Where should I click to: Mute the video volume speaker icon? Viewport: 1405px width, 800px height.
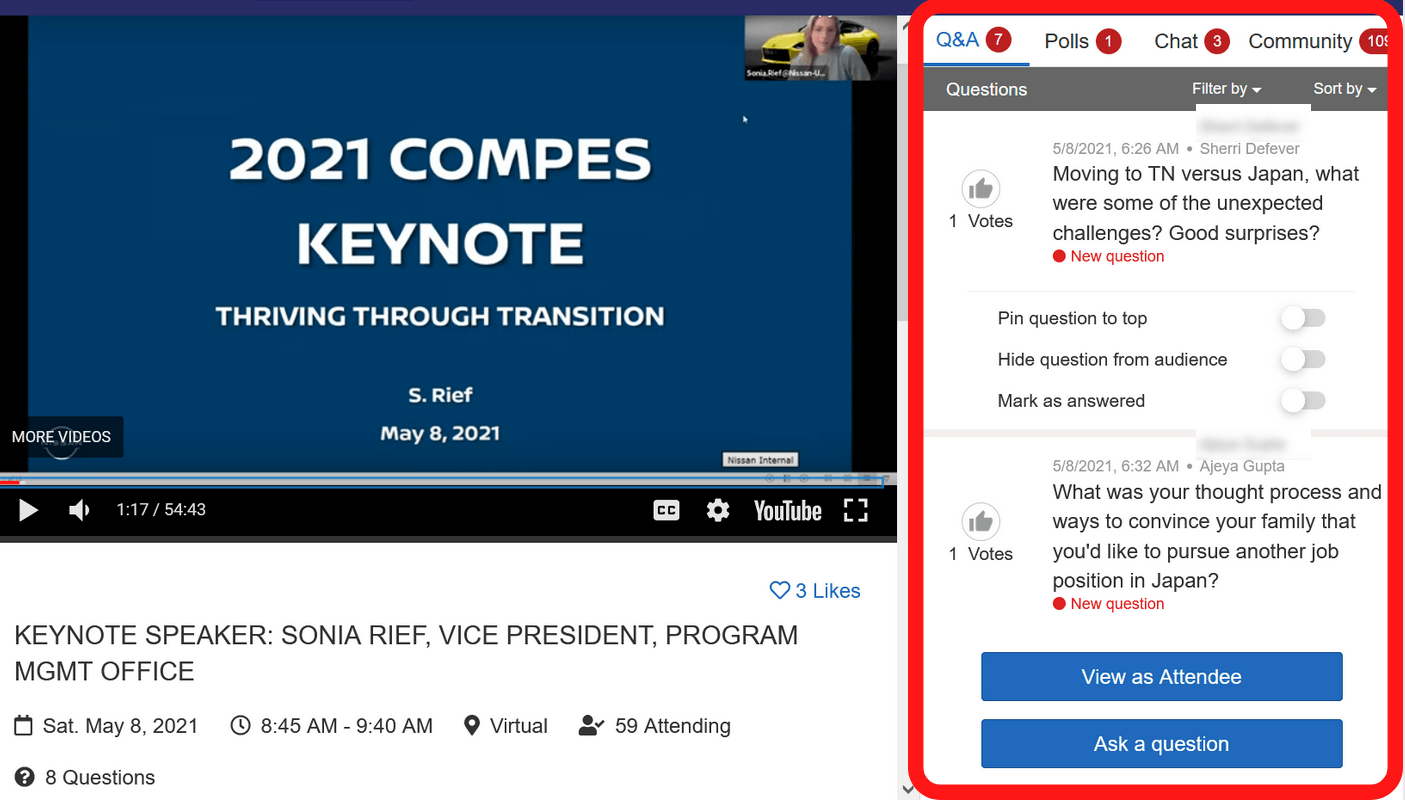(79, 511)
